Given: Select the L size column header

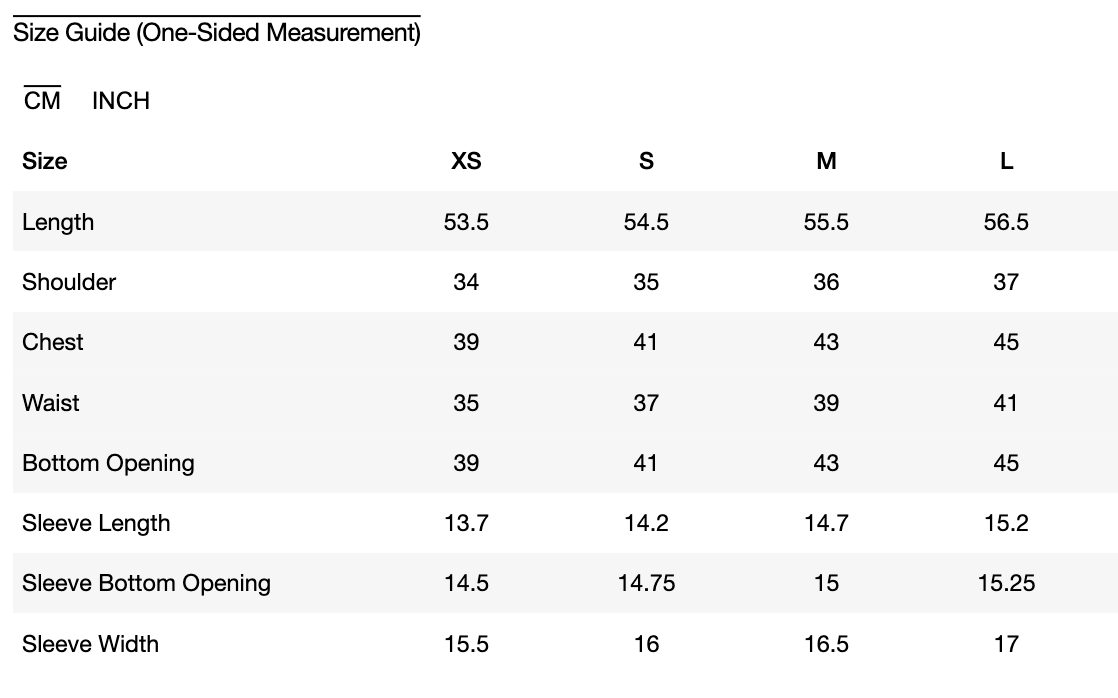Looking at the screenshot, I should 1006,161.
